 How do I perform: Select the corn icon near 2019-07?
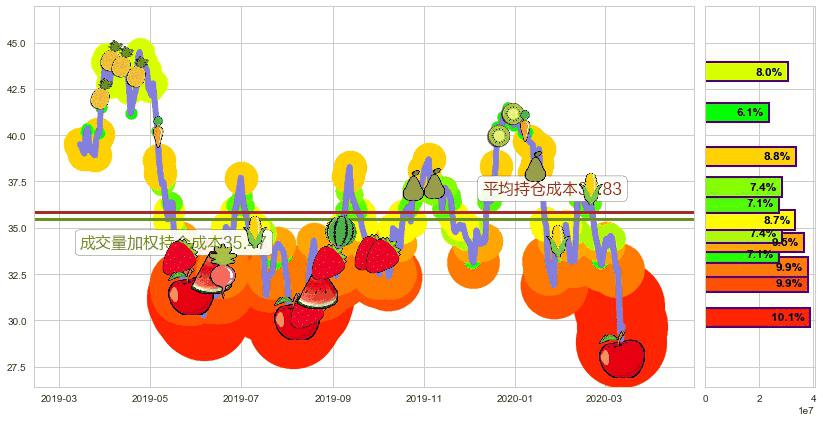(255, 231)
